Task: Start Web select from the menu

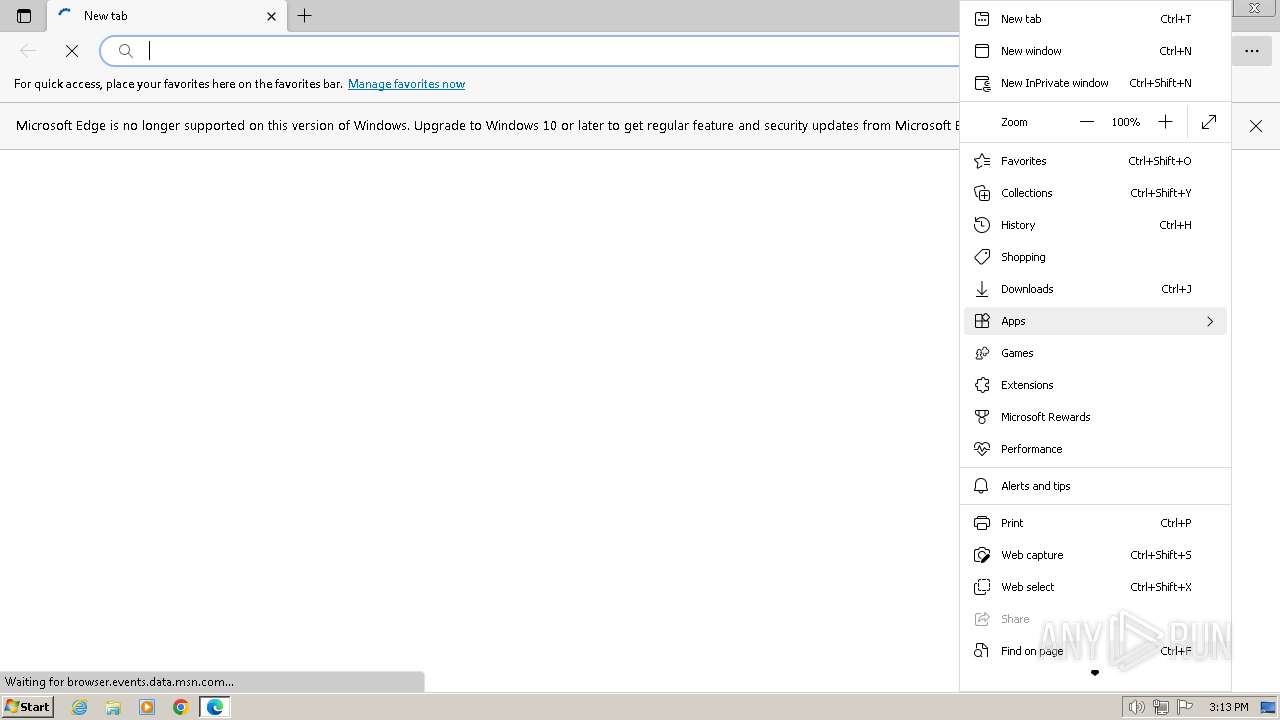Action: pos(1095,587)
